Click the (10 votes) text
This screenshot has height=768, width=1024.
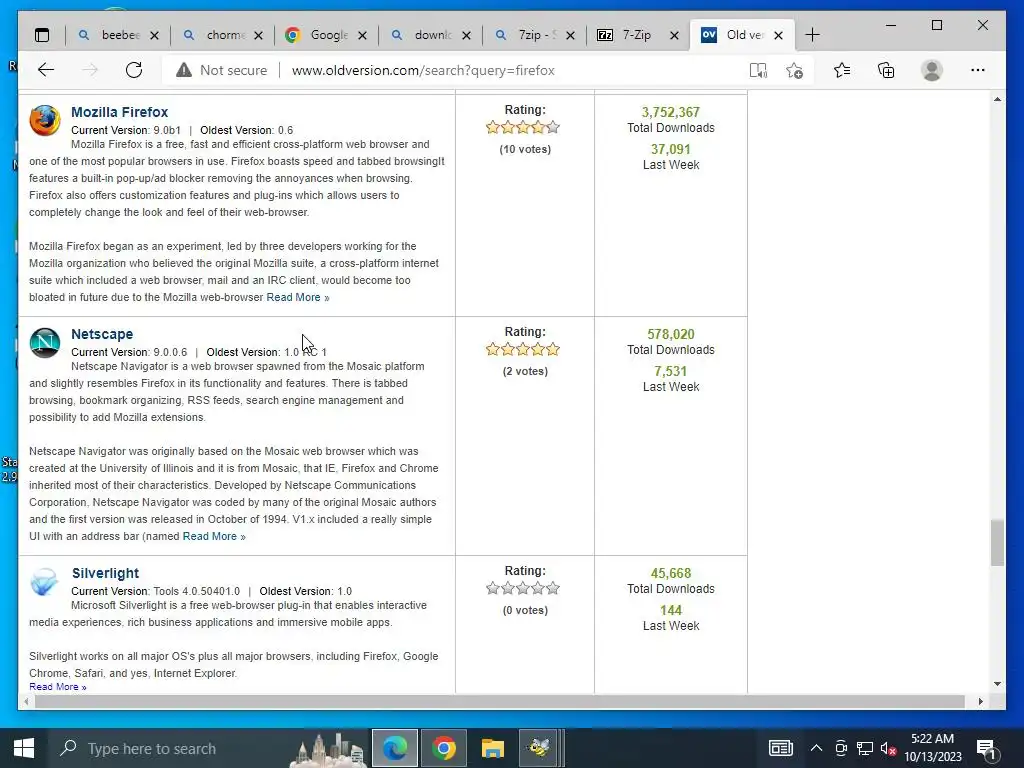(x=525, y=150)
